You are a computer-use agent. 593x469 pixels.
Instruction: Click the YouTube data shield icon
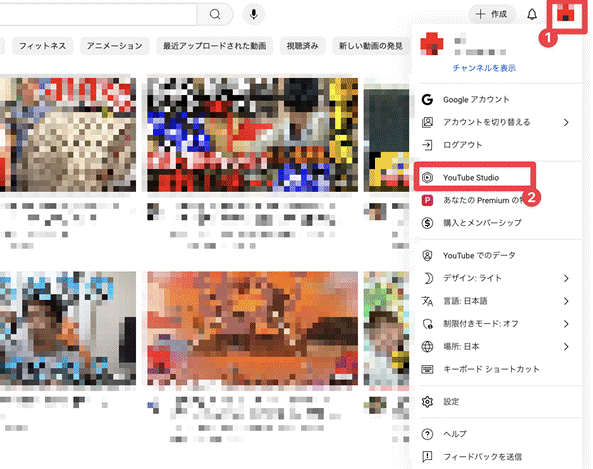(427, 256)
